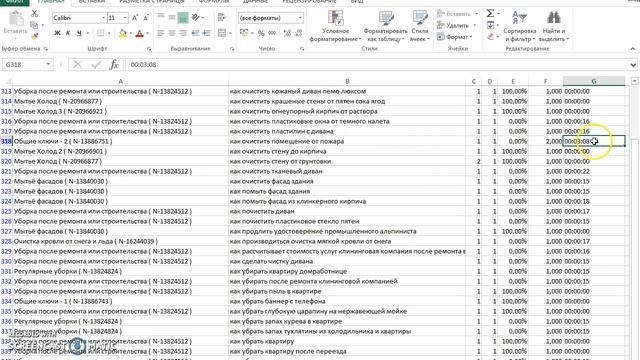
Task: Click the Вставить paste button
Action: tap(16, 24)
